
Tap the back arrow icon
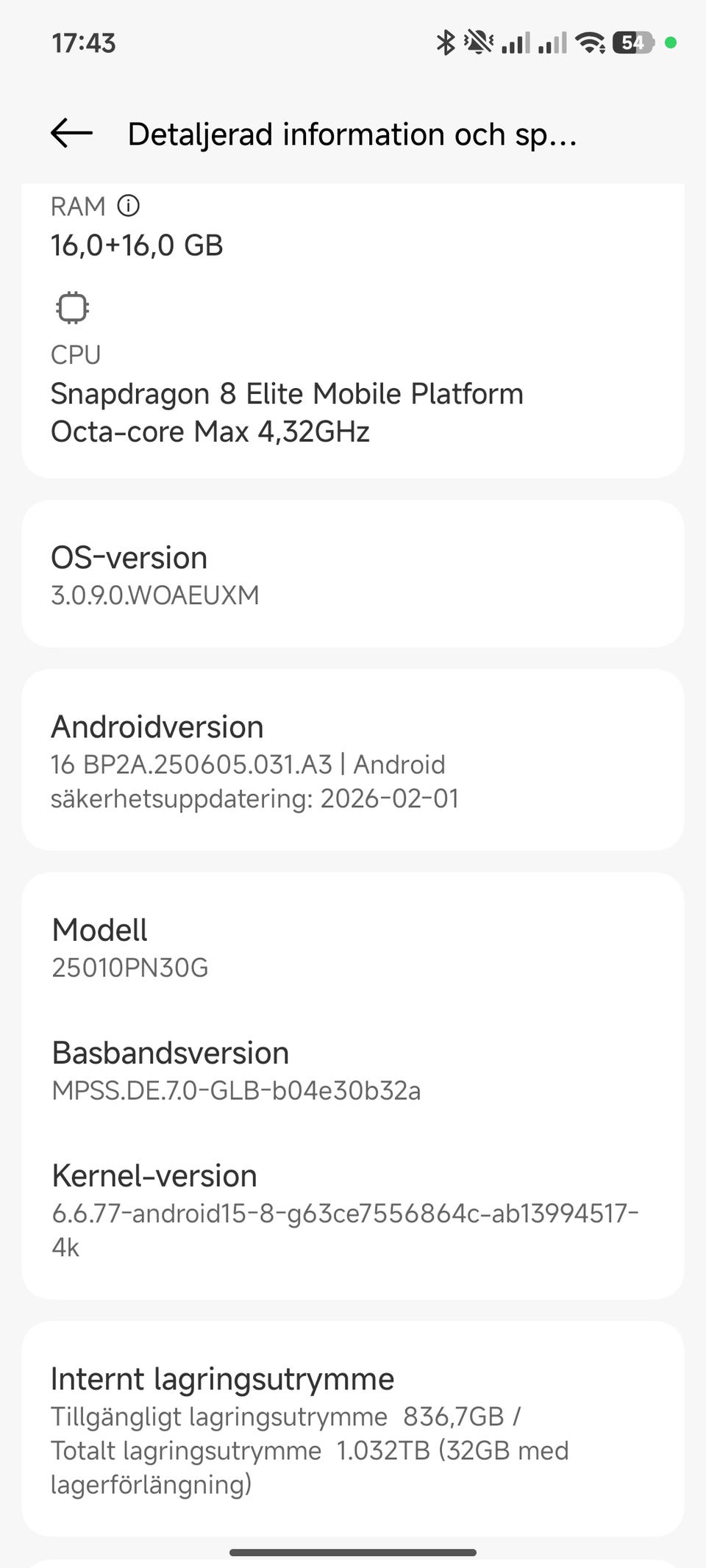(x=71, y=133)
